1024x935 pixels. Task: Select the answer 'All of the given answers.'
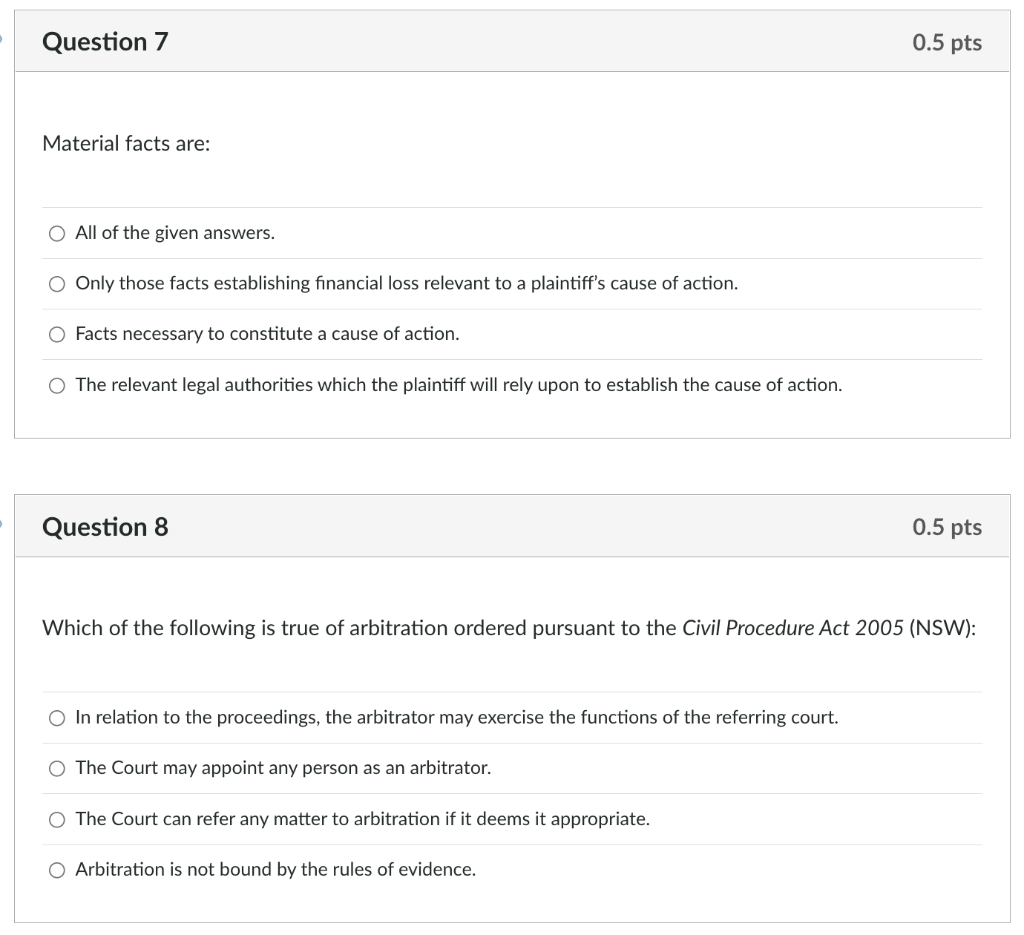tap(57, 233)
